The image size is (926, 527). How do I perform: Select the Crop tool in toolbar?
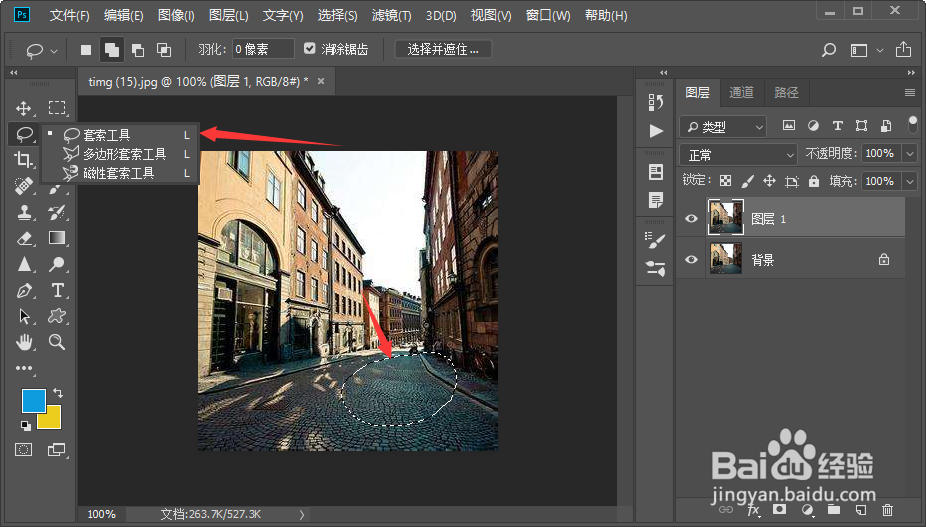[24, 160]
